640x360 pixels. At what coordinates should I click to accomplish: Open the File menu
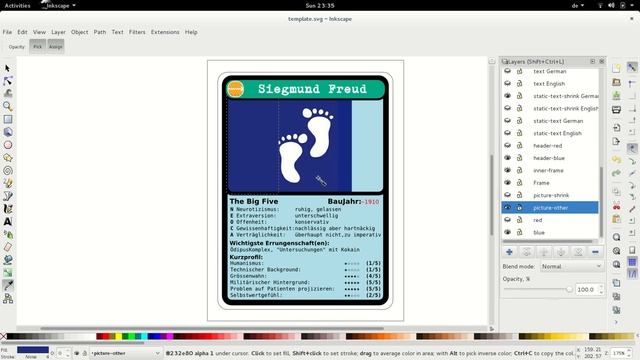point(7,32)
